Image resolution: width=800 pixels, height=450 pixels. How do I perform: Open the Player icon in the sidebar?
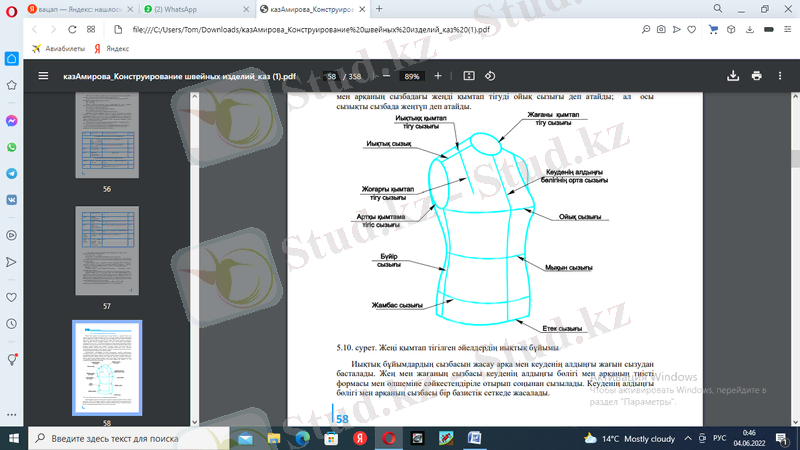click(x=11, y=235)
